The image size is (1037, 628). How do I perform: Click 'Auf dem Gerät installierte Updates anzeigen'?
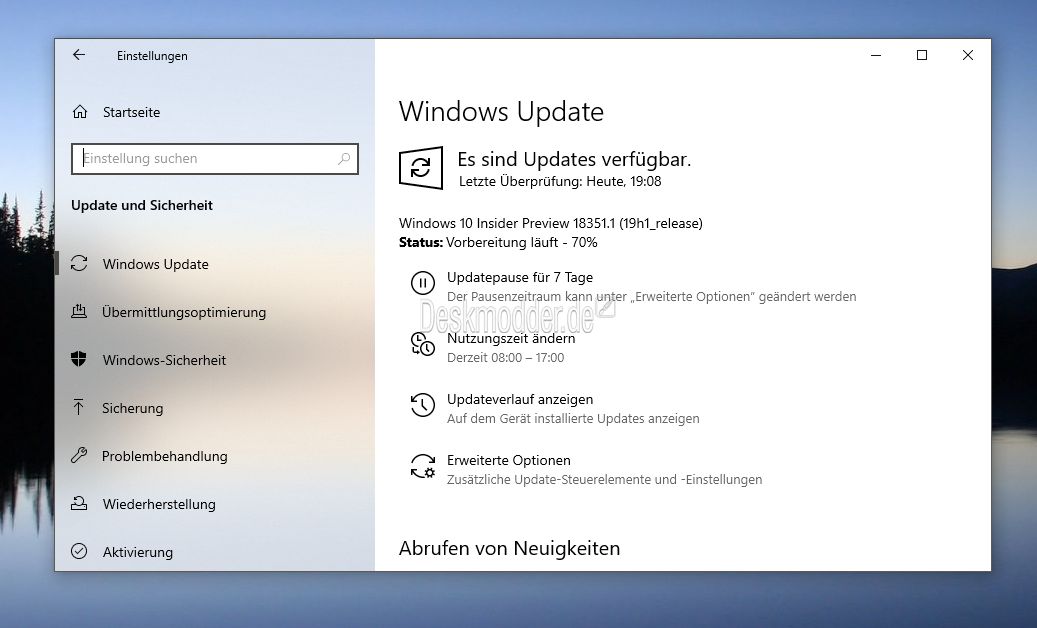coord(573,418)
